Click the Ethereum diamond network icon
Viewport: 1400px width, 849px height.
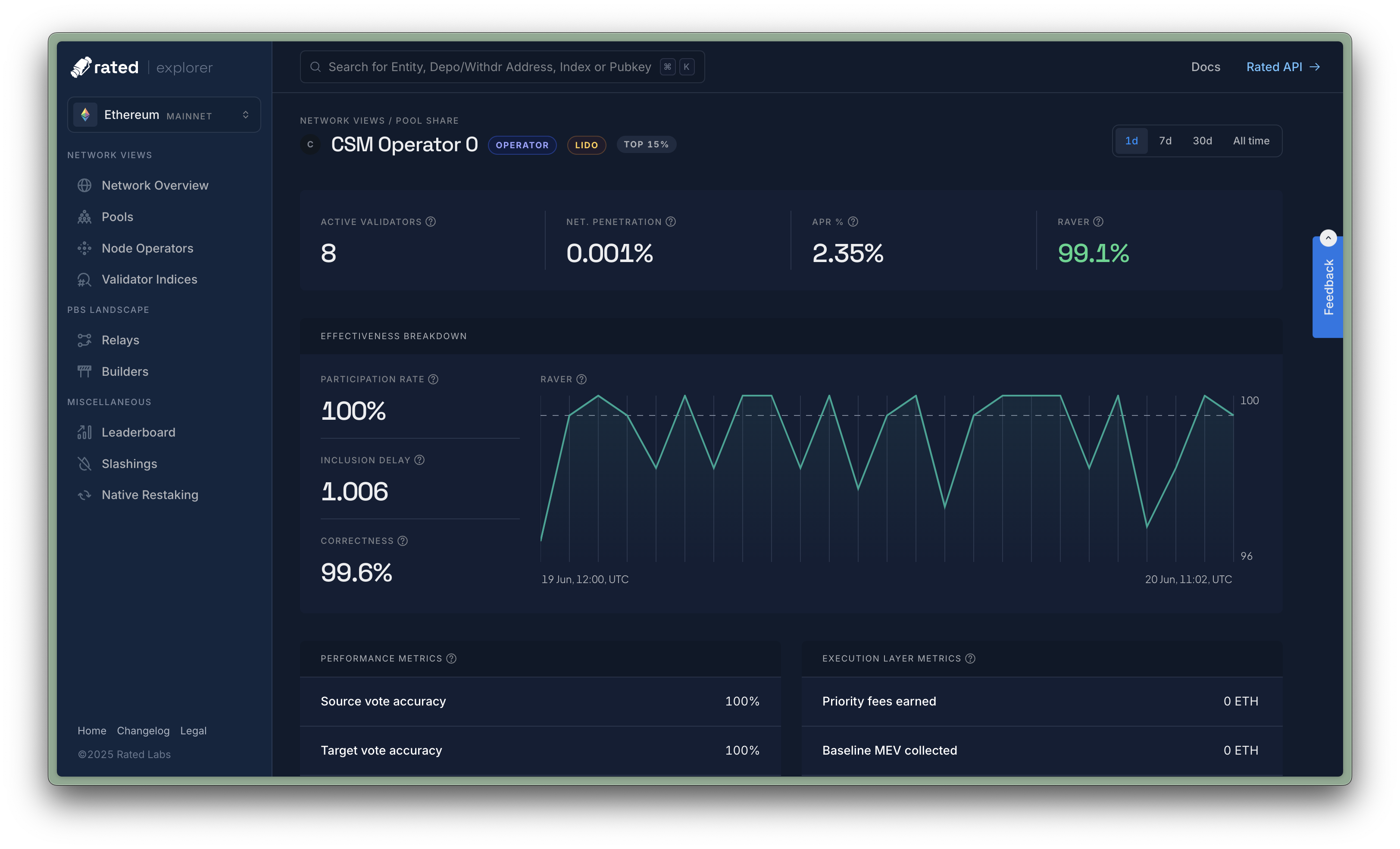(85, 115)
